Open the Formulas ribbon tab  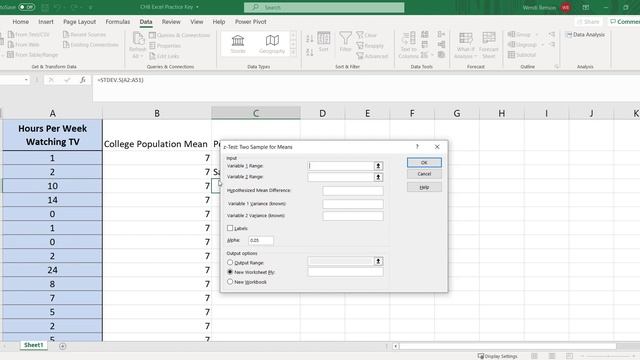(x=118, y=22)
